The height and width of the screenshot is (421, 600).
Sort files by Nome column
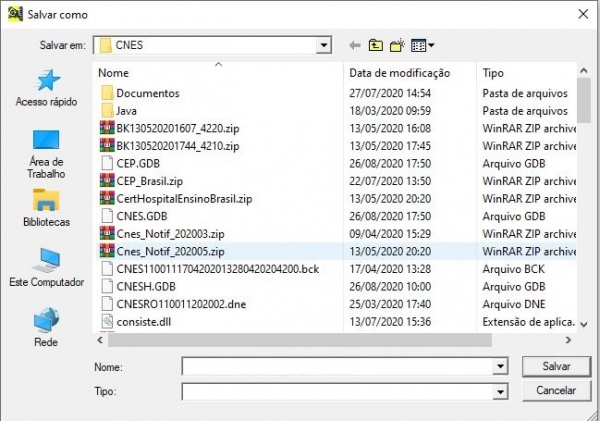pos(220,73)
